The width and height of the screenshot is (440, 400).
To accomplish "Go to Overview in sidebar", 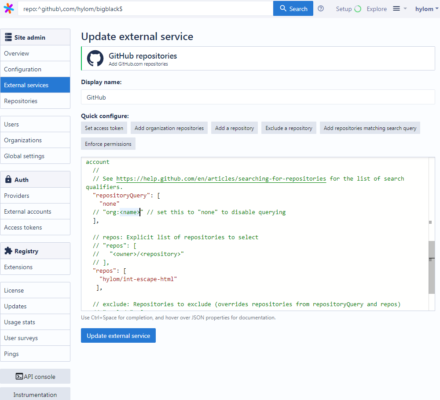I will (35, 53).
